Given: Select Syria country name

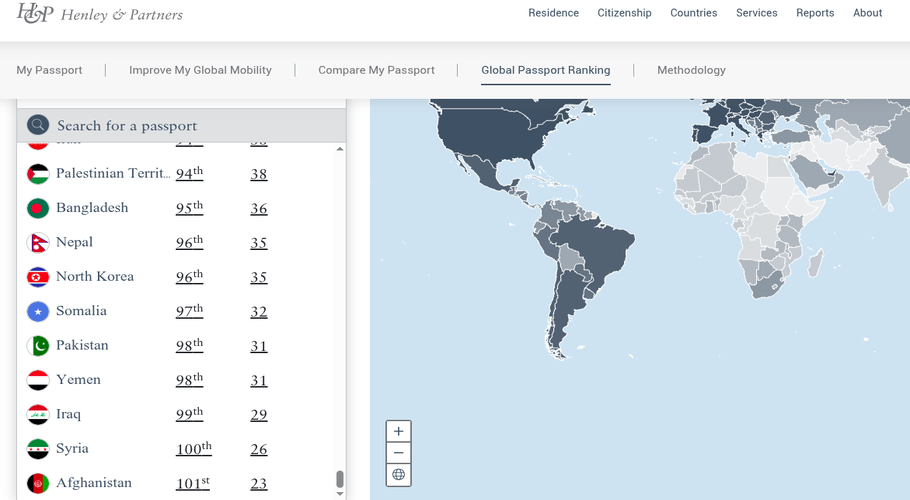Looking at the screenshot, I should pos(72,448).
